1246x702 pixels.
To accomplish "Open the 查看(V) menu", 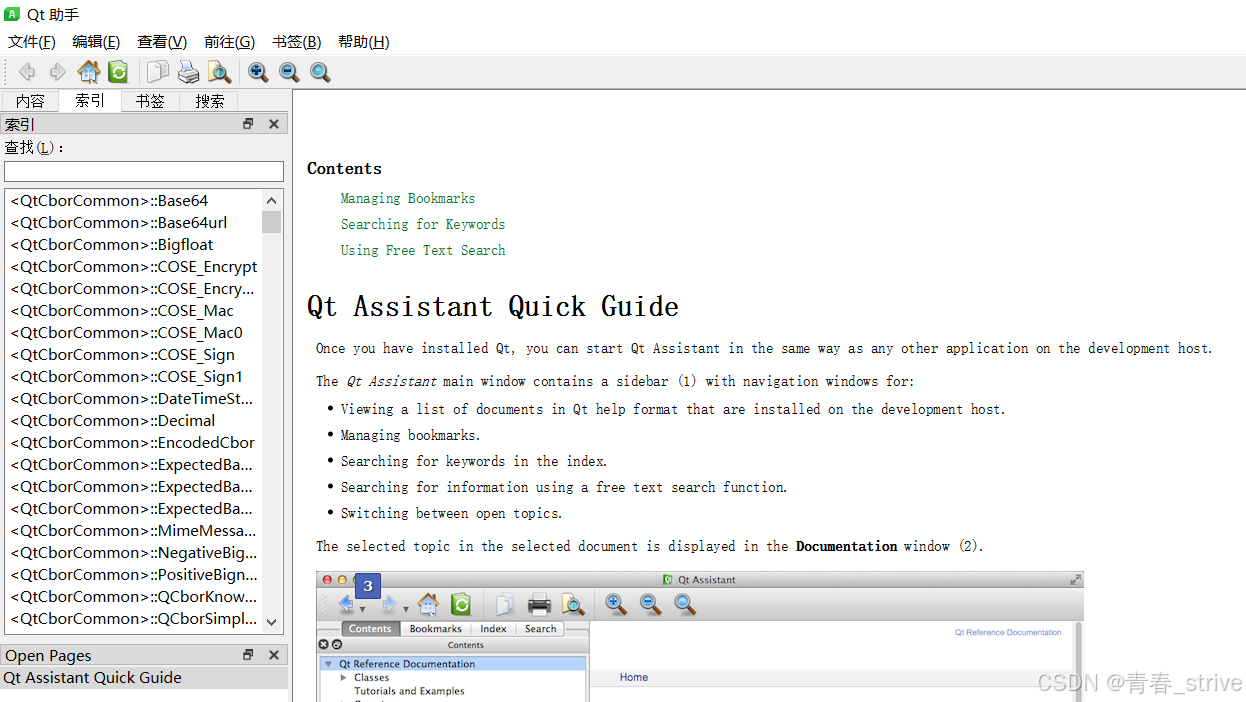I will [162, 42].
